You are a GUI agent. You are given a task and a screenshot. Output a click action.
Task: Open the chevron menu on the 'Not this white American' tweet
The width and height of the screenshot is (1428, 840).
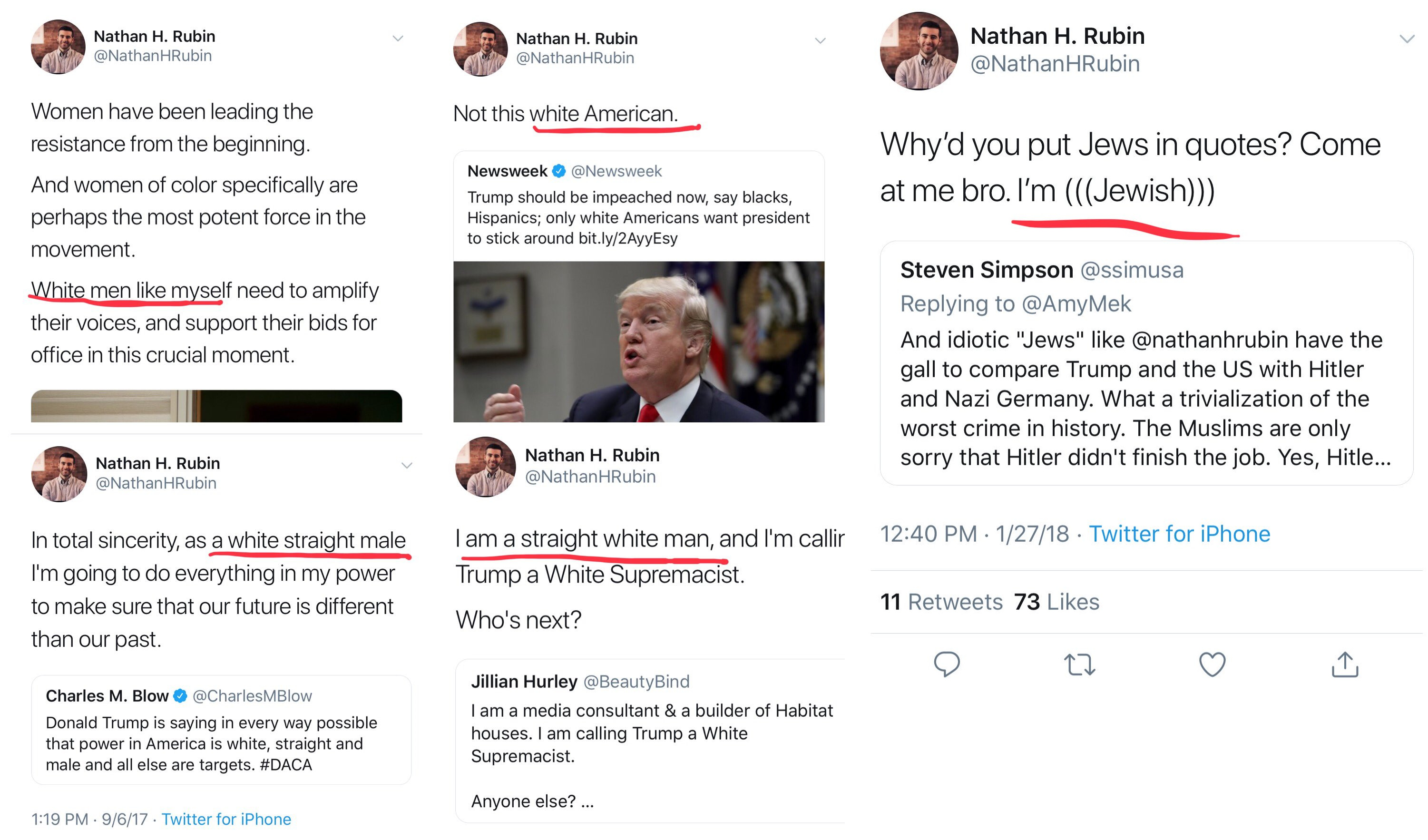[x=820, y=41]
